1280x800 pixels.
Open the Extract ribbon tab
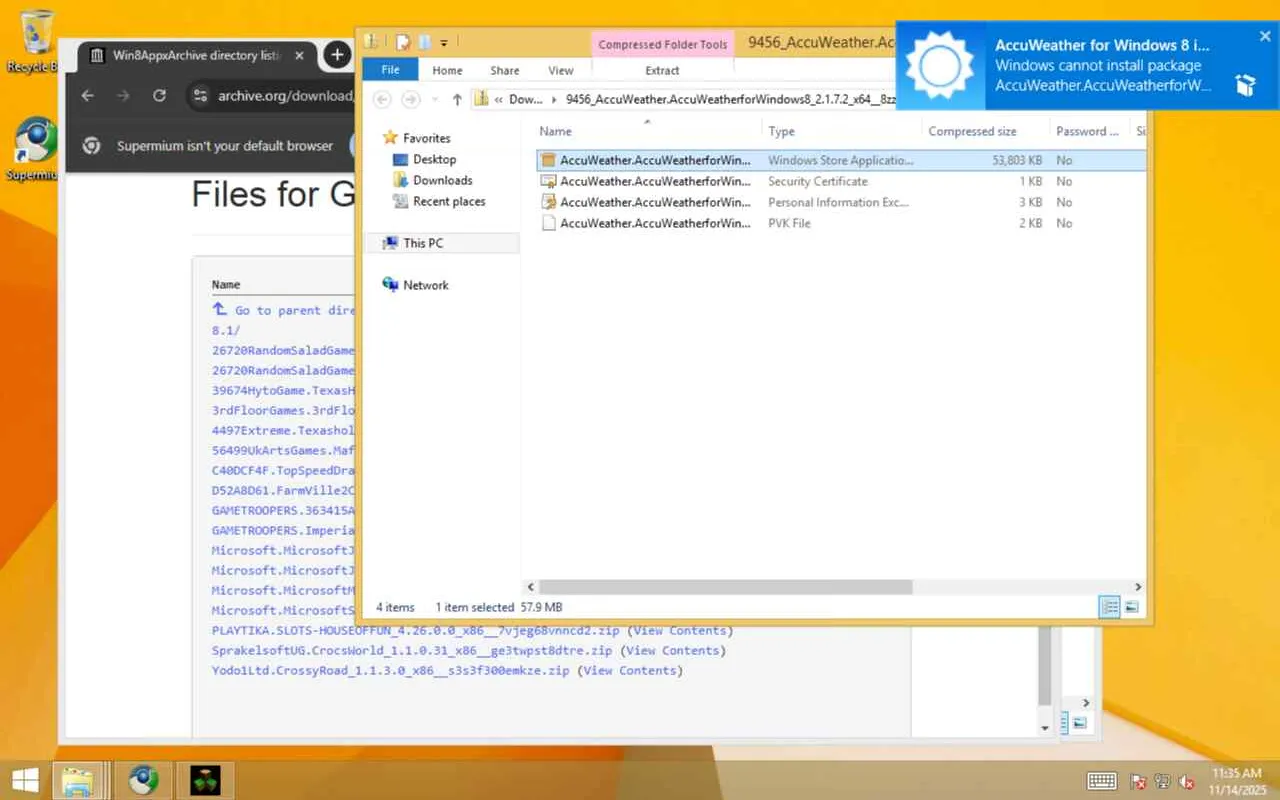pos(662,70)
